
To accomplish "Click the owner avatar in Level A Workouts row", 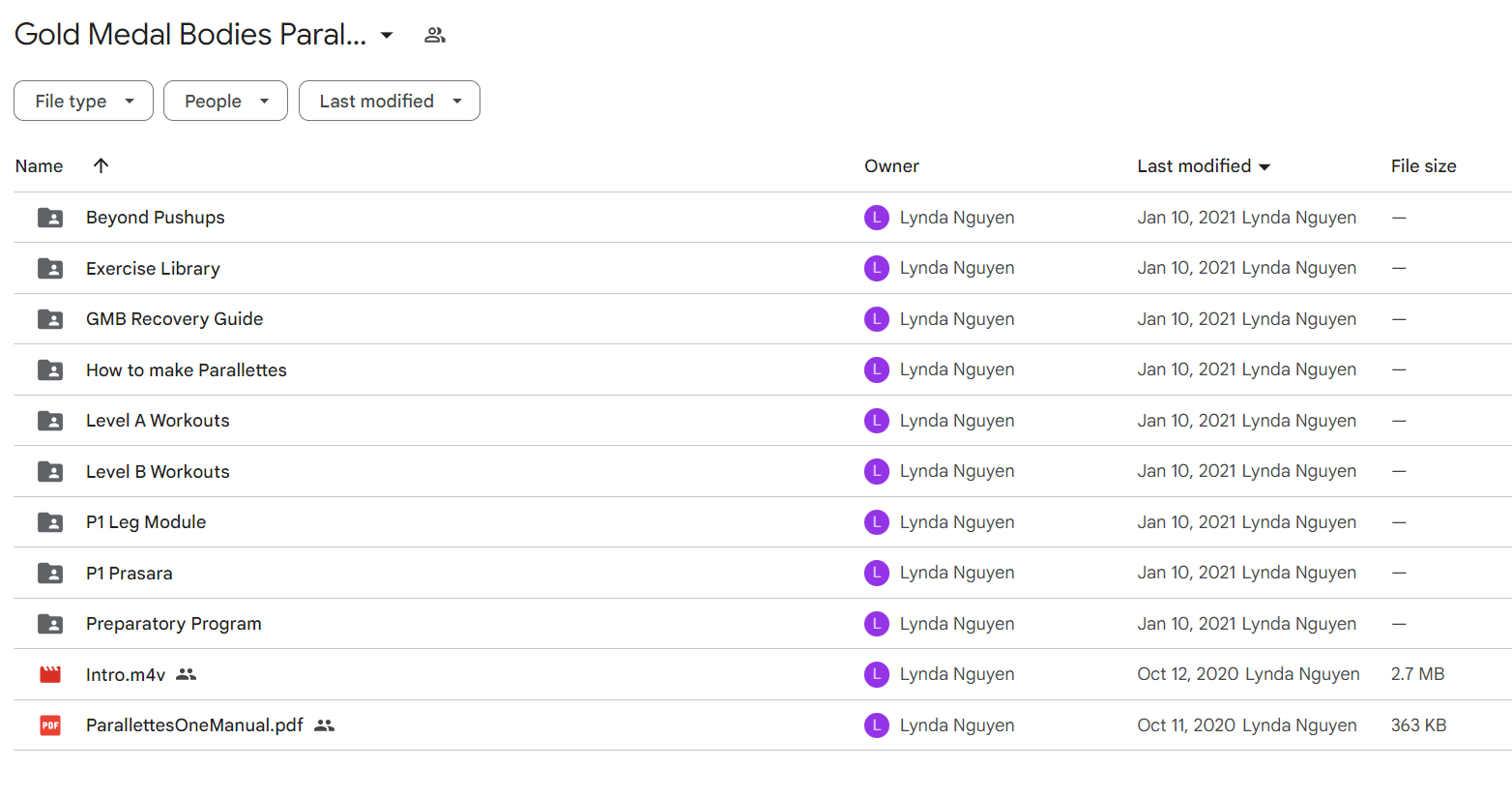I will [x=877, y=421].
